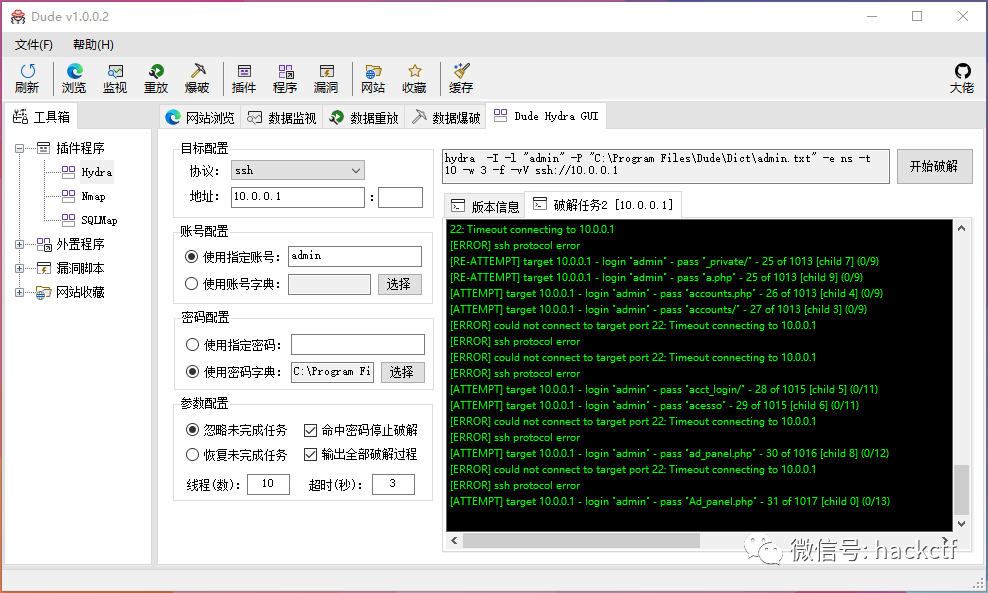Collapse the 插件程序 tree node
Screen dimensions: 988x593
20,149
